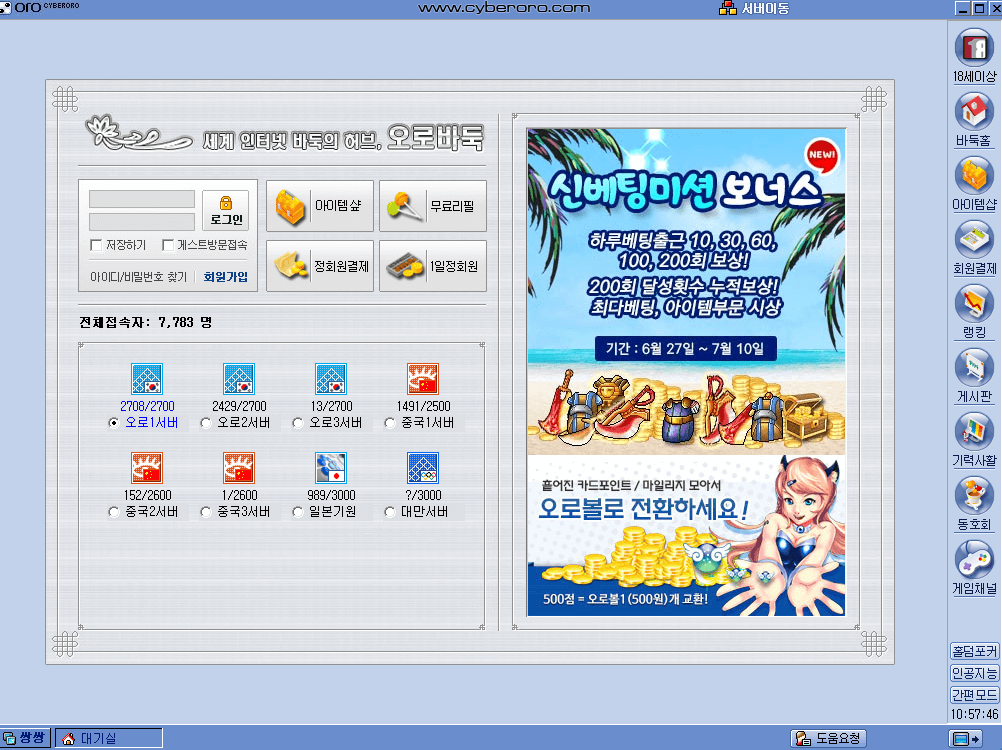Open the 동호회 club icon

point(974,495)
